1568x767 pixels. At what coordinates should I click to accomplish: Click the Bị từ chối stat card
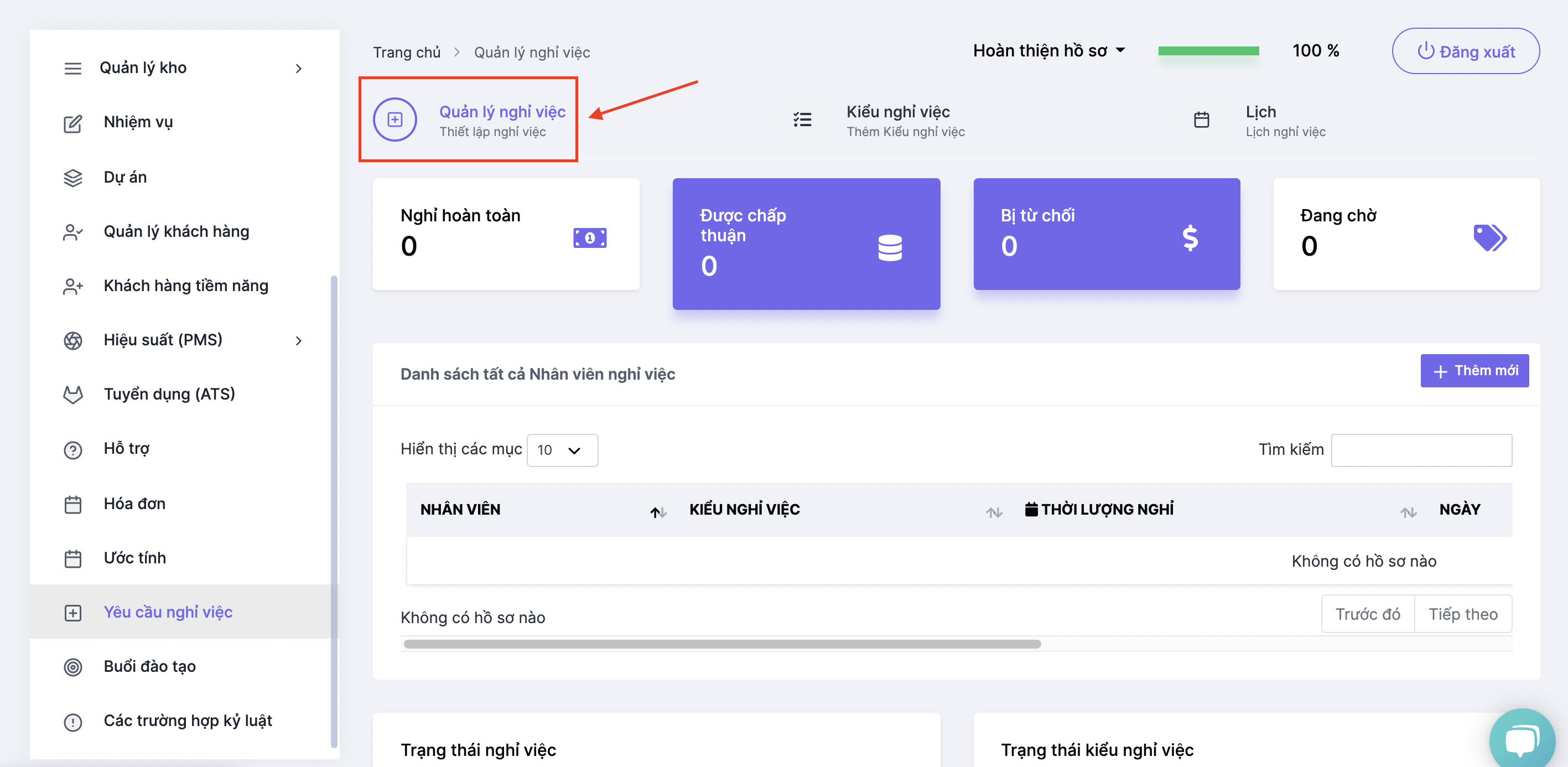[1106, 234]
